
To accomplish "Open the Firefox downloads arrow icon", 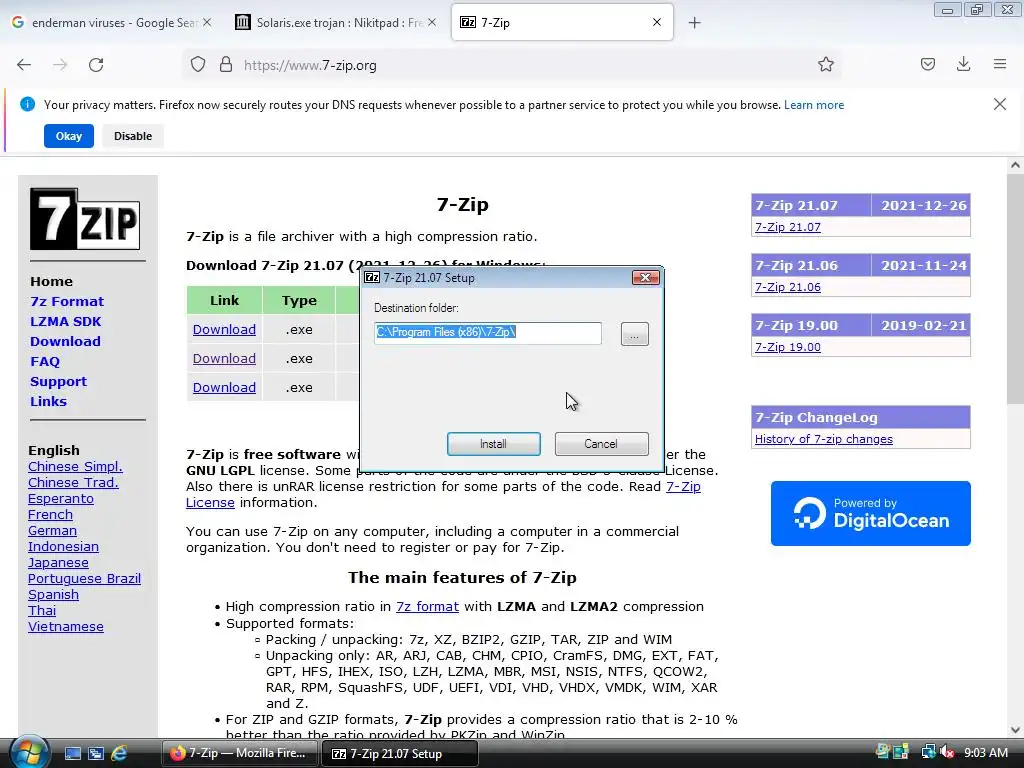I will click(x=963, y=65).
